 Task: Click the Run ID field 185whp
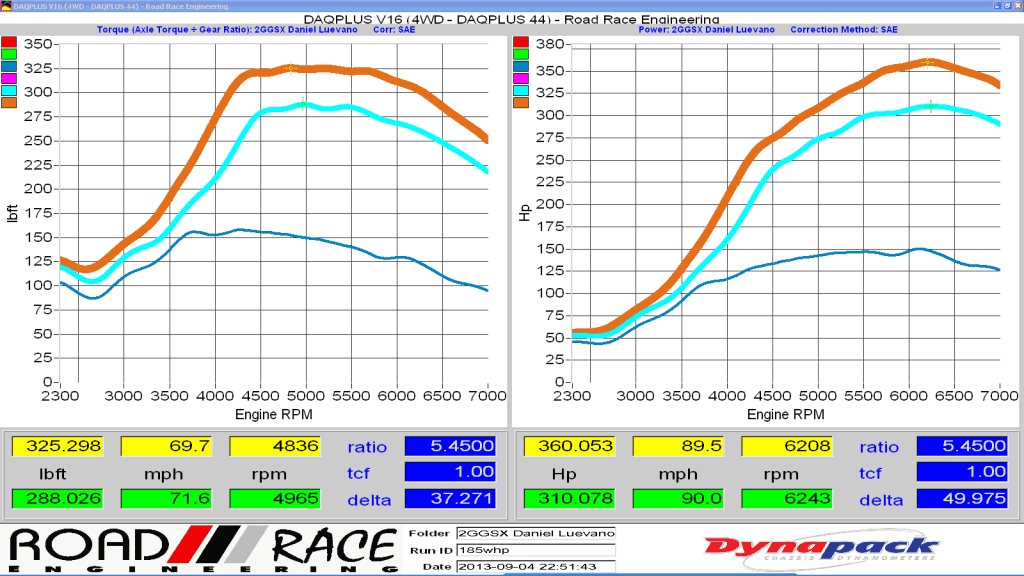[536, 550]
